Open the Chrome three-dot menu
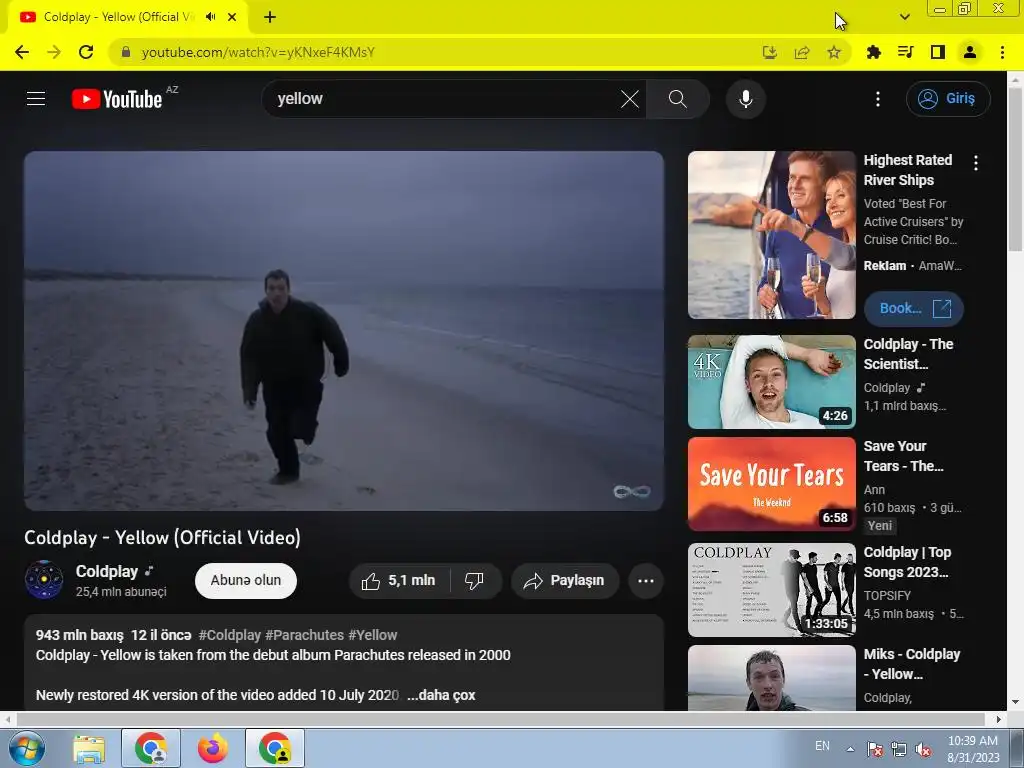Viewport: 1024px width, 768px height. [x=1002, y=52]
